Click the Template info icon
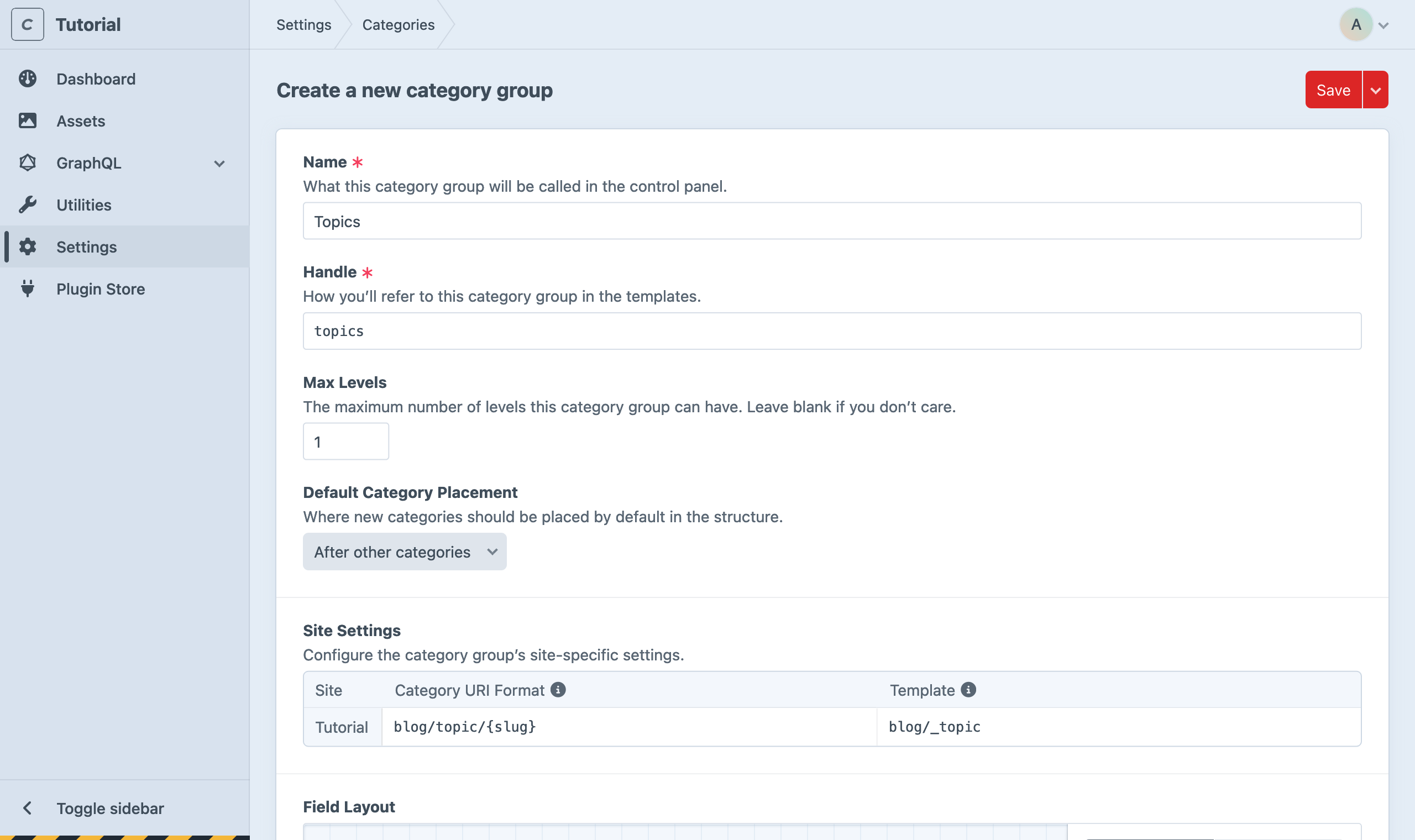Screen dimensions: 1415x840 [969, 690]
